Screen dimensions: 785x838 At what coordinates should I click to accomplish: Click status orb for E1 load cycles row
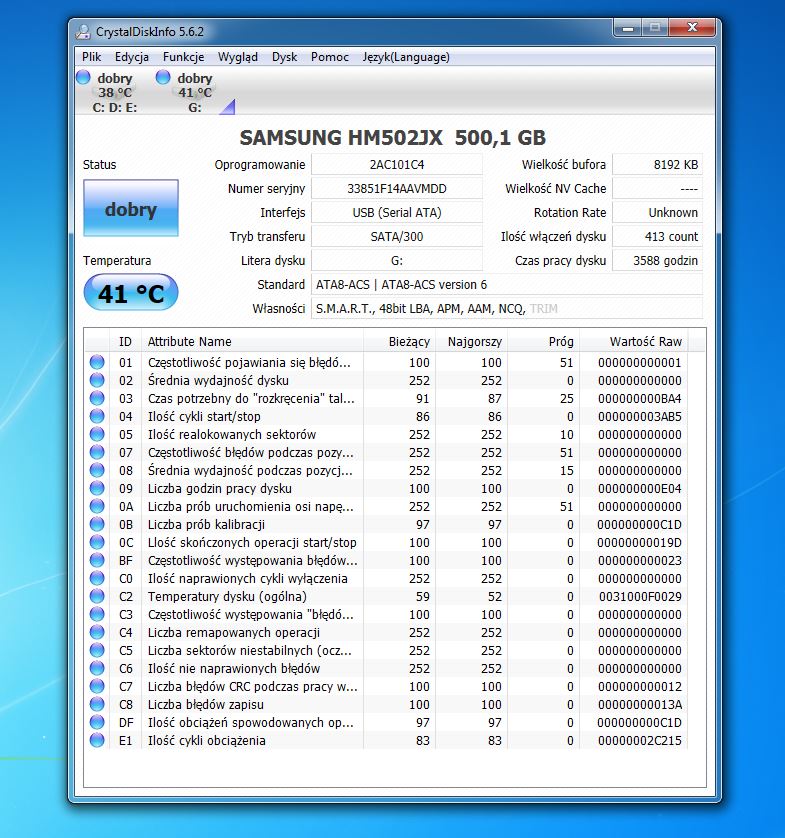97,740
